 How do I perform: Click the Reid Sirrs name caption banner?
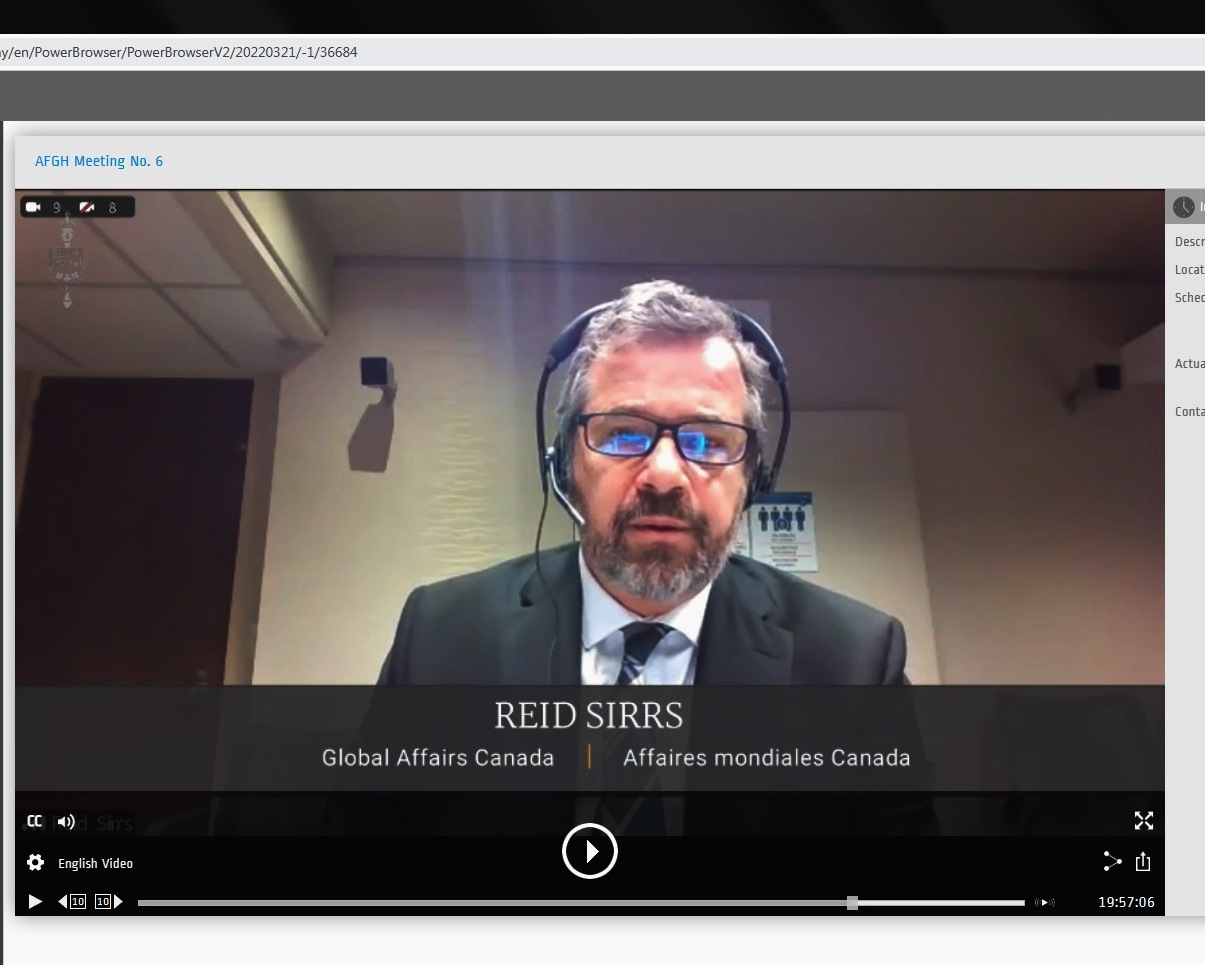click(589, 716)
